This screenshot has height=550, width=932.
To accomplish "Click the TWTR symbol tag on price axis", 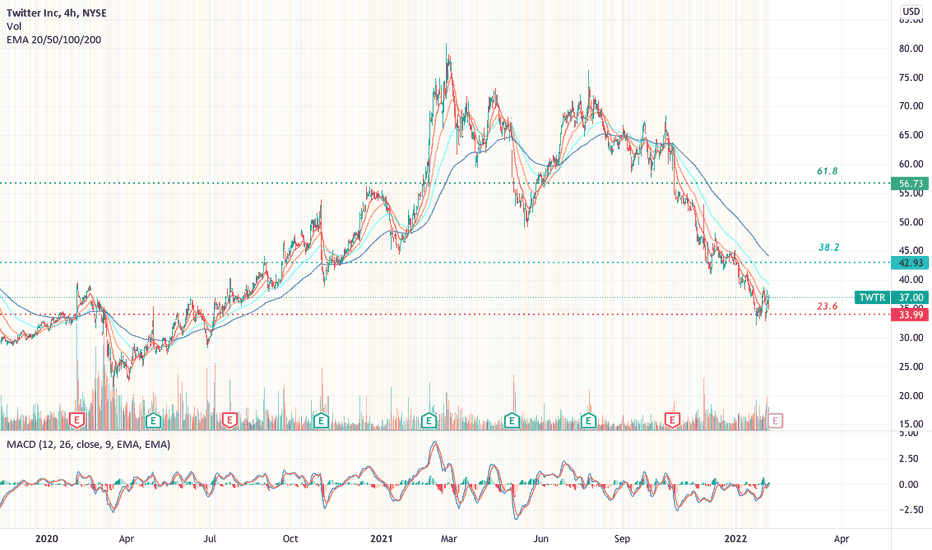I will (872, 297).
